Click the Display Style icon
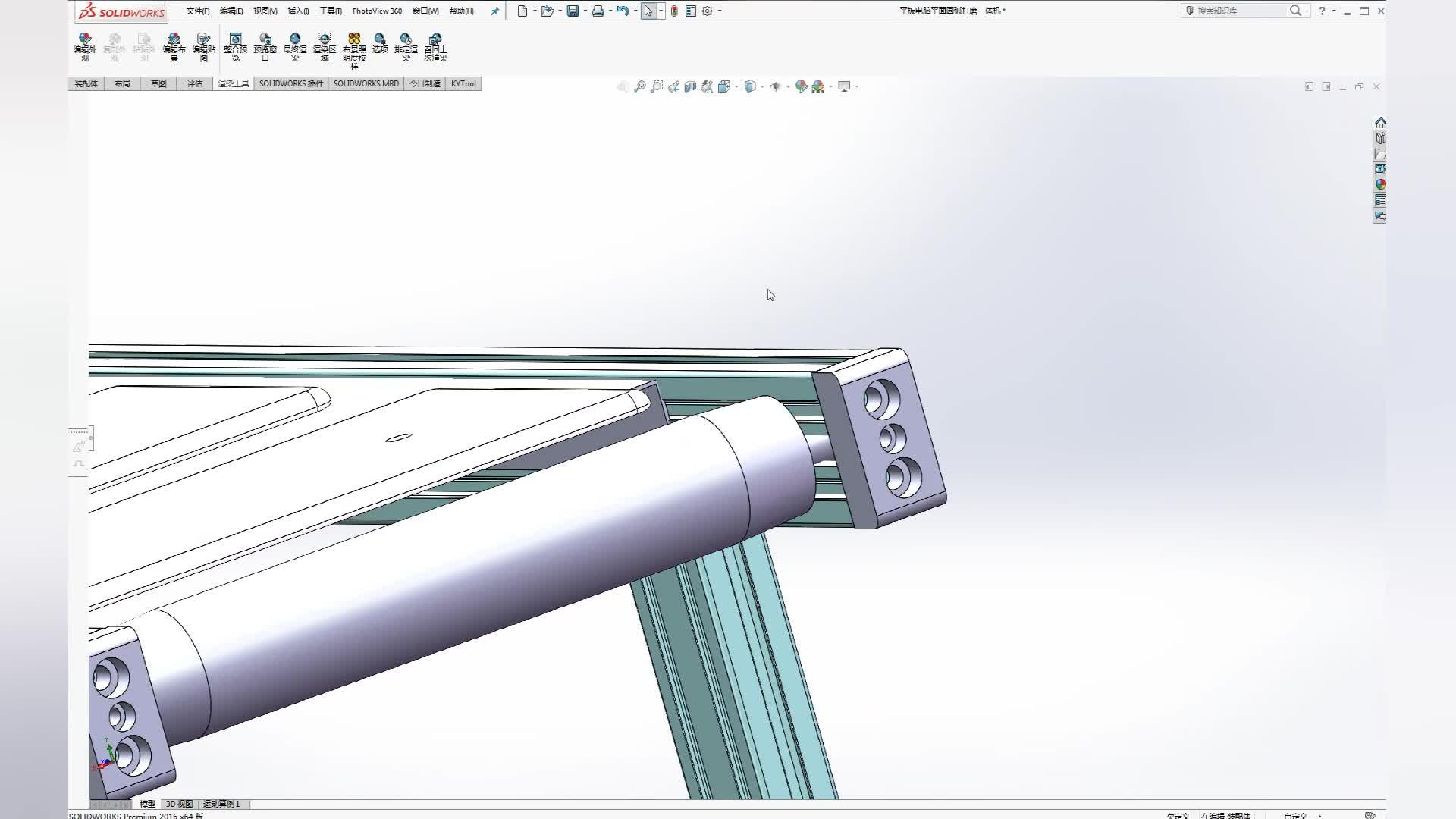This screenshot has height=819, width=1456. pyautogui.click(x=750, y=86)
